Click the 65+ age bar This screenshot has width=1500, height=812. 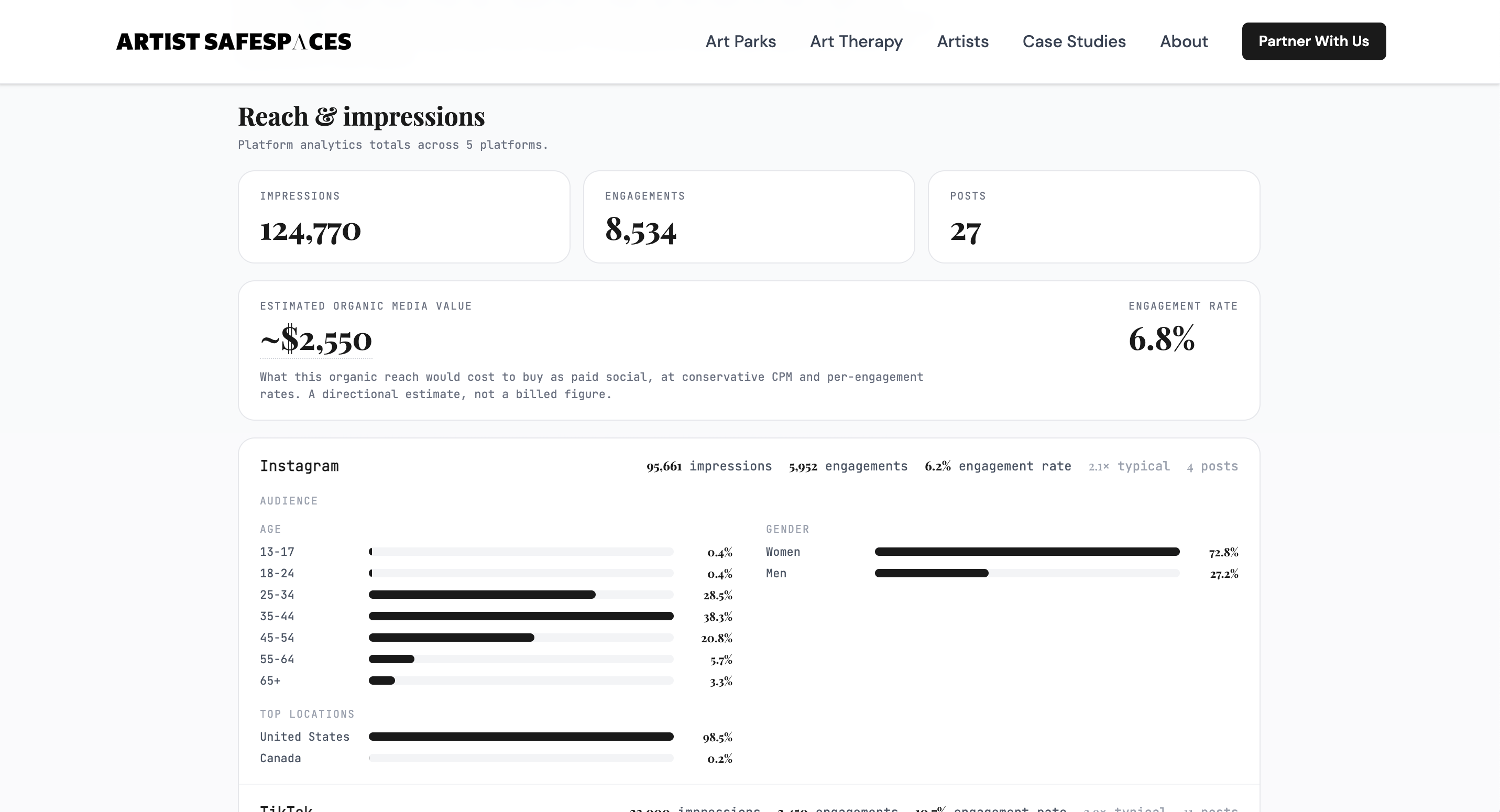point(521,681)
